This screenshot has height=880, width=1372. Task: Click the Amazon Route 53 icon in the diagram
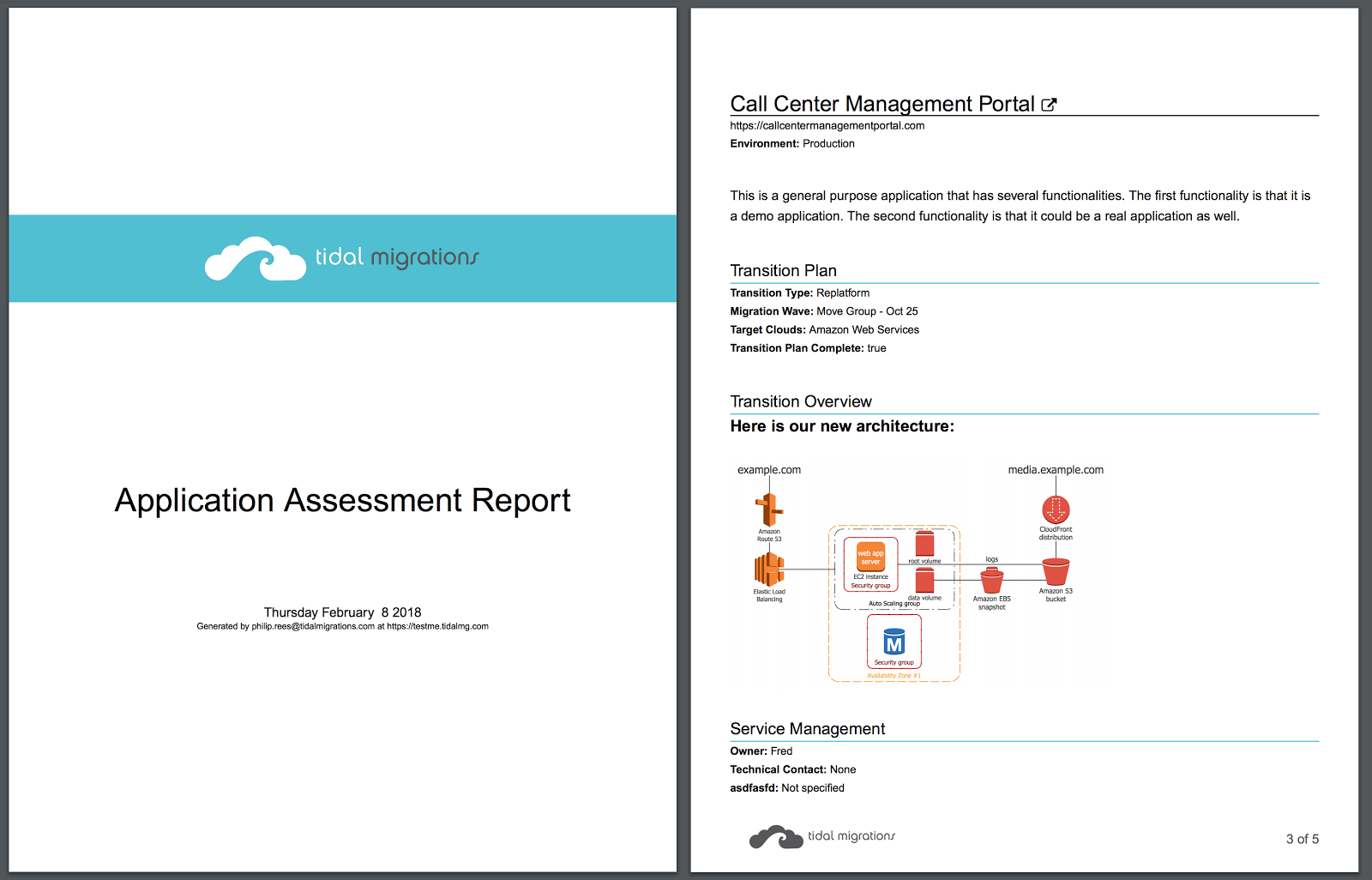pos(769,509)
